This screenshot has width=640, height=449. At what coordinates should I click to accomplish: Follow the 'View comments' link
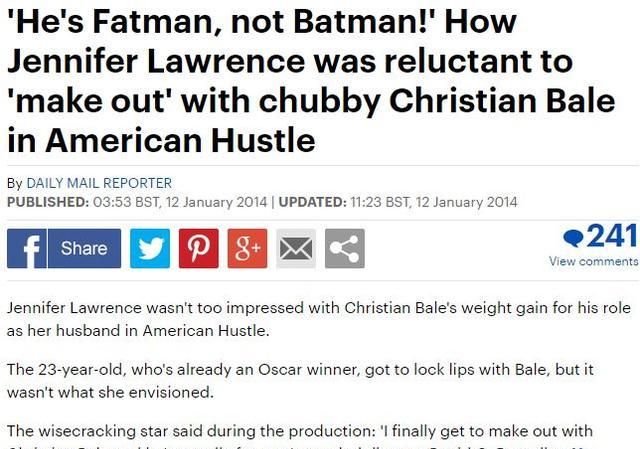[594, 261]
